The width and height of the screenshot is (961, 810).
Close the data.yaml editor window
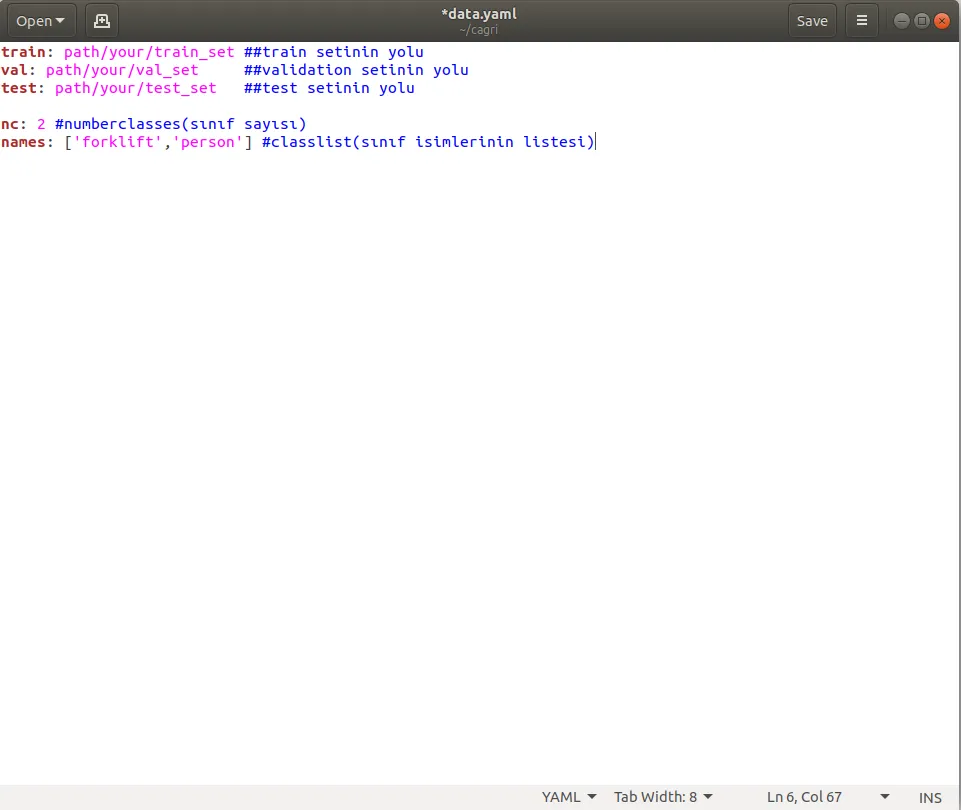pos(943,20)
